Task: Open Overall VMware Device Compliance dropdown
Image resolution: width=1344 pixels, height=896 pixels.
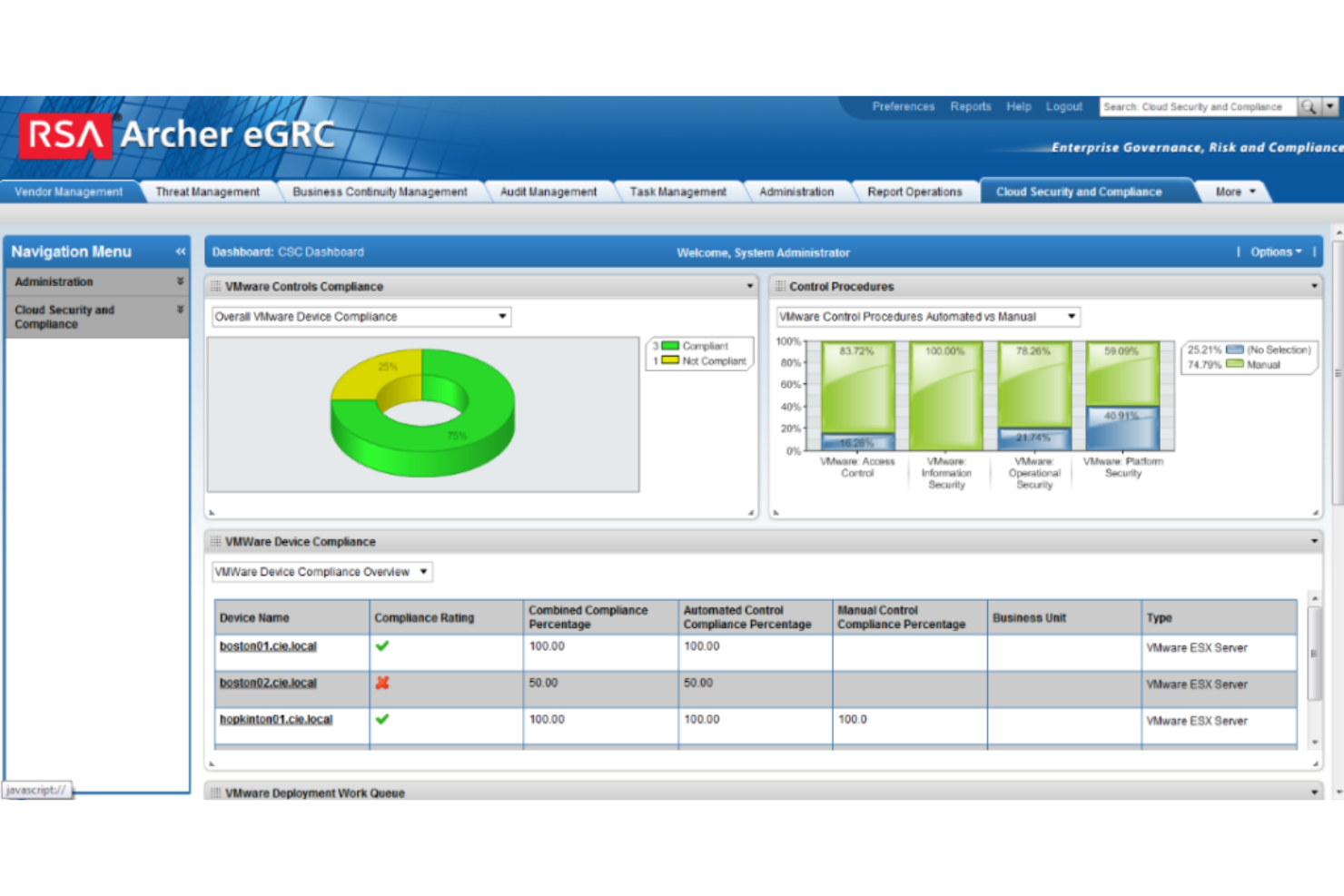Action: point(361,317)
